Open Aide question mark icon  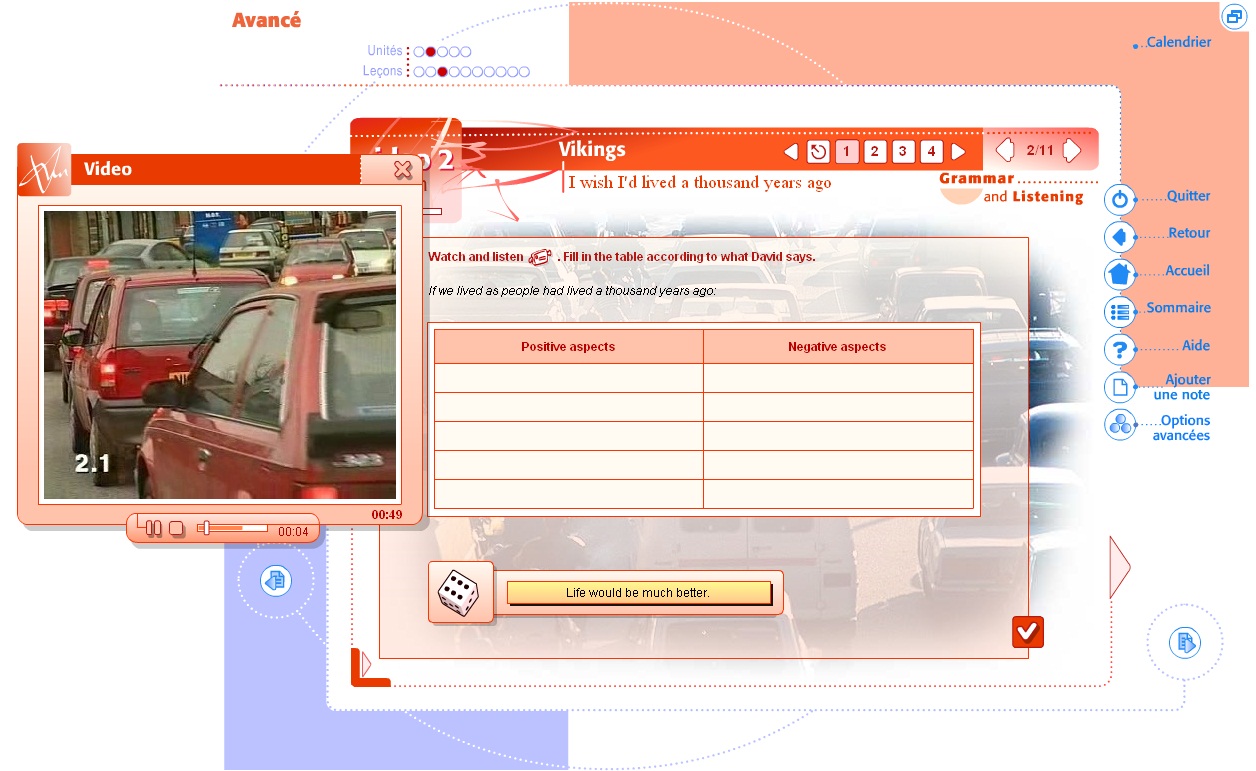coord(1119,350)
